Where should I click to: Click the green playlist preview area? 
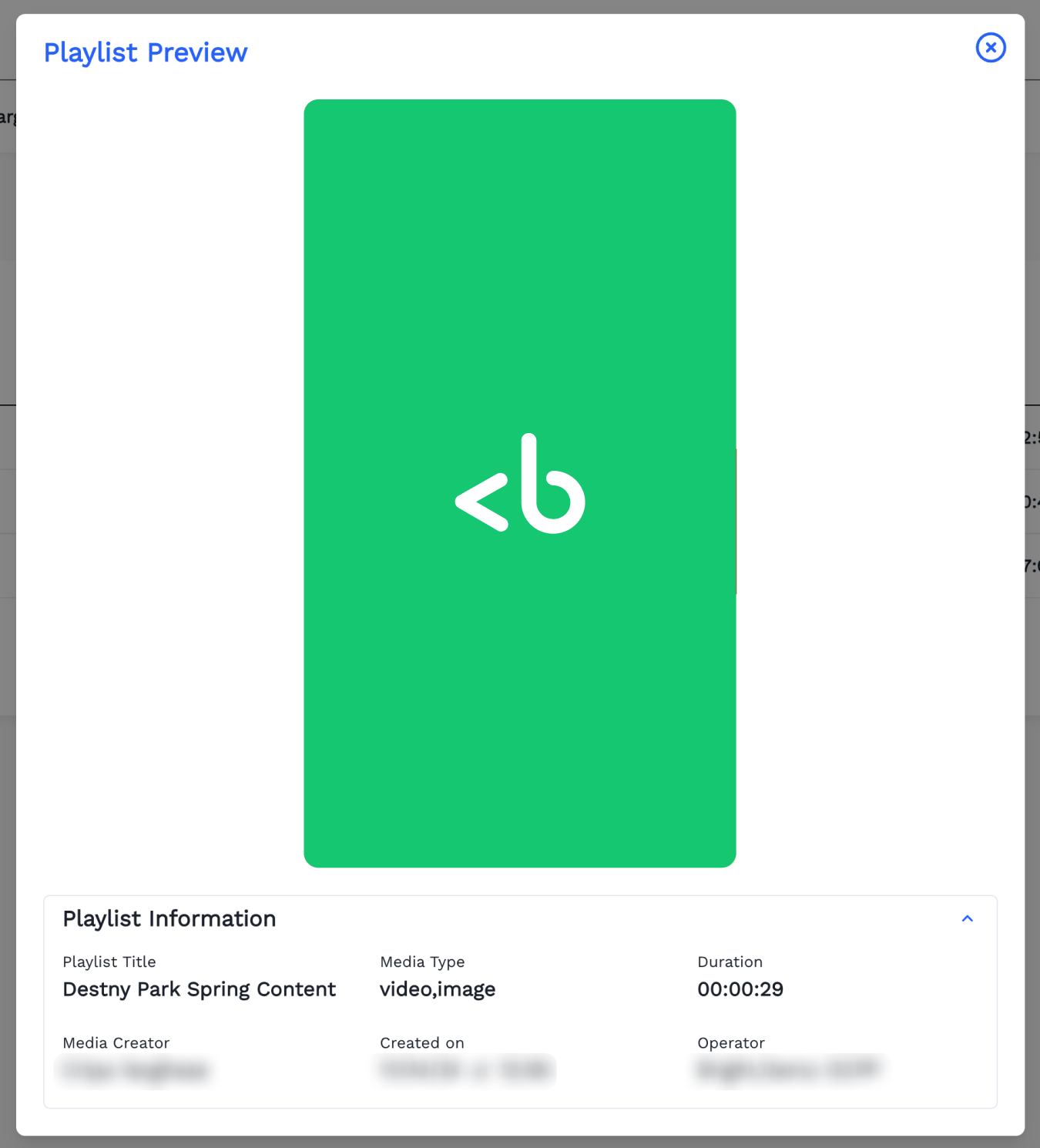coord(520,693)
